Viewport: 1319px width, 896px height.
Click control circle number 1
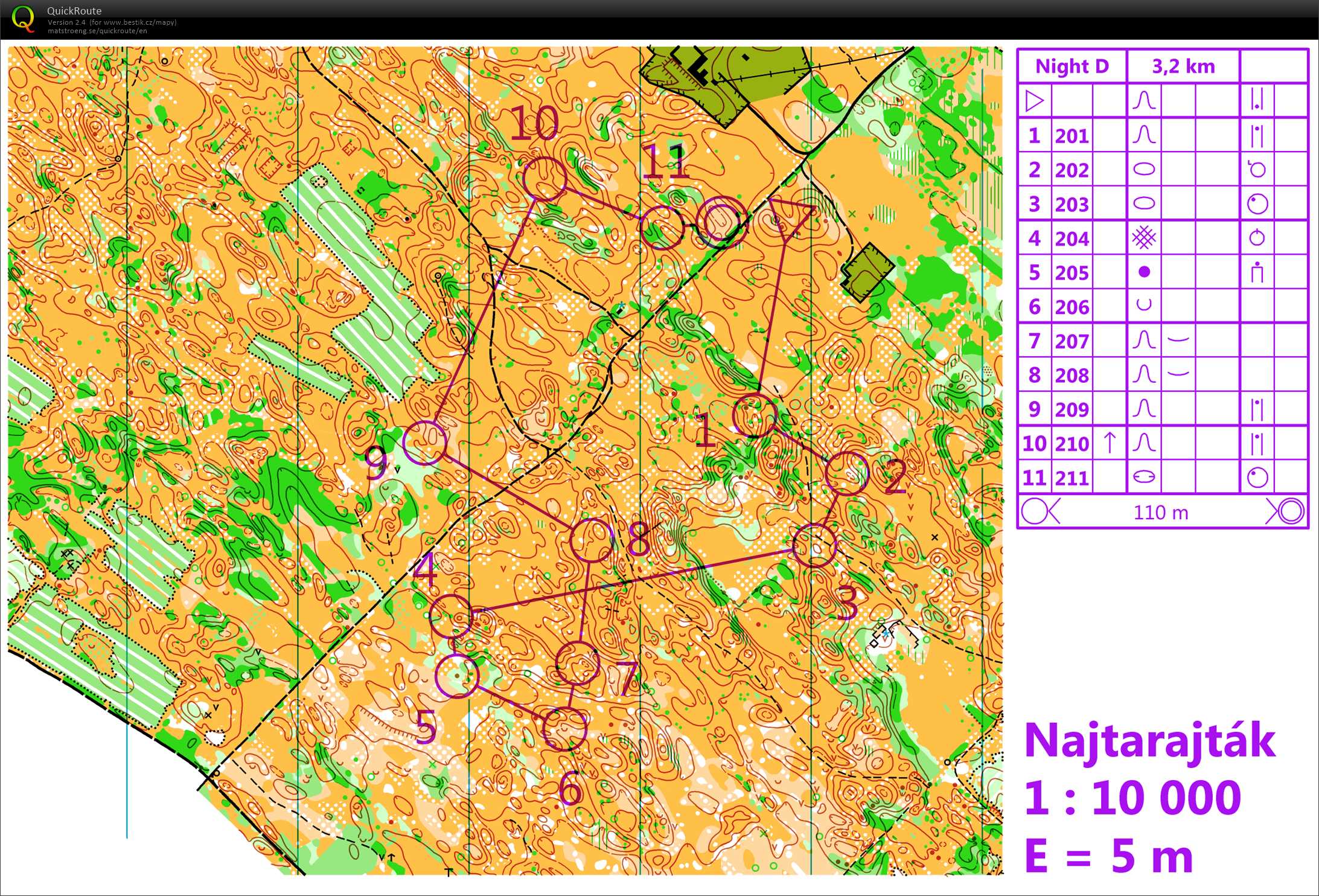tap(754, 415)
